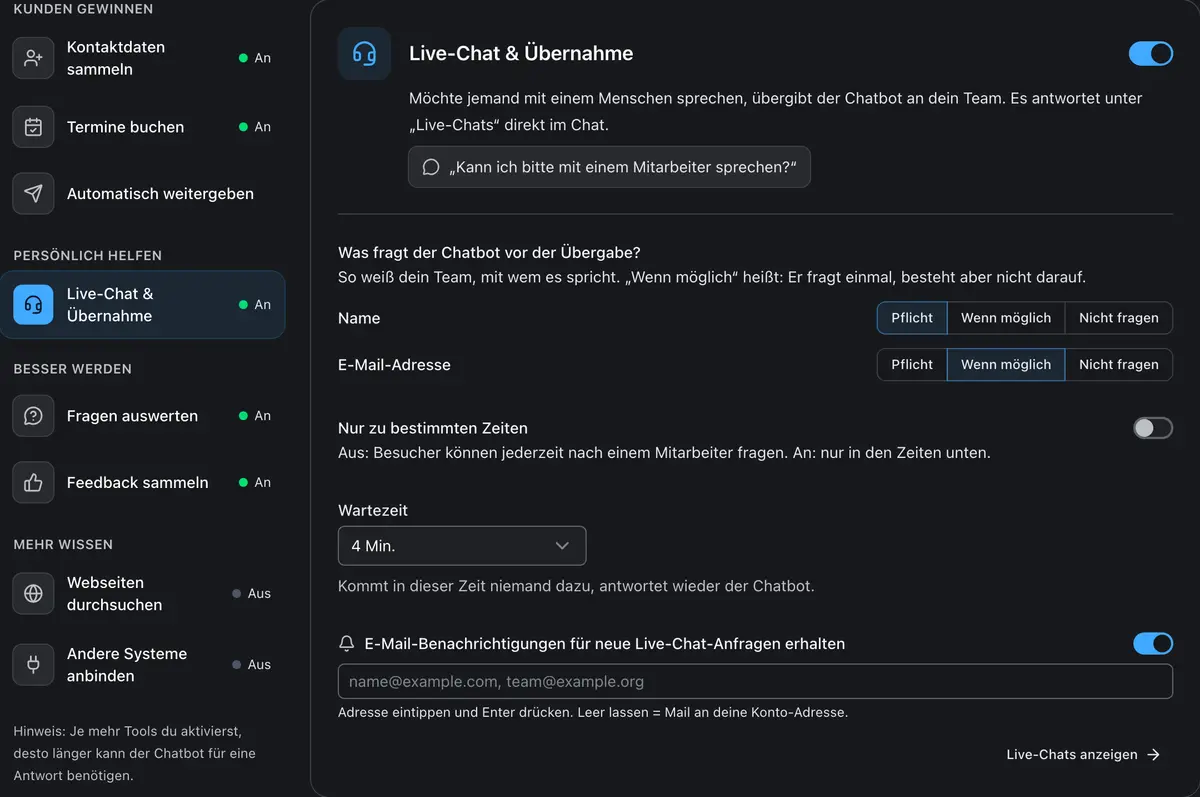Screen dimensions: 1200x797
Task: Open Fragen auswerten question bubble icon
Action: point(33,416)
